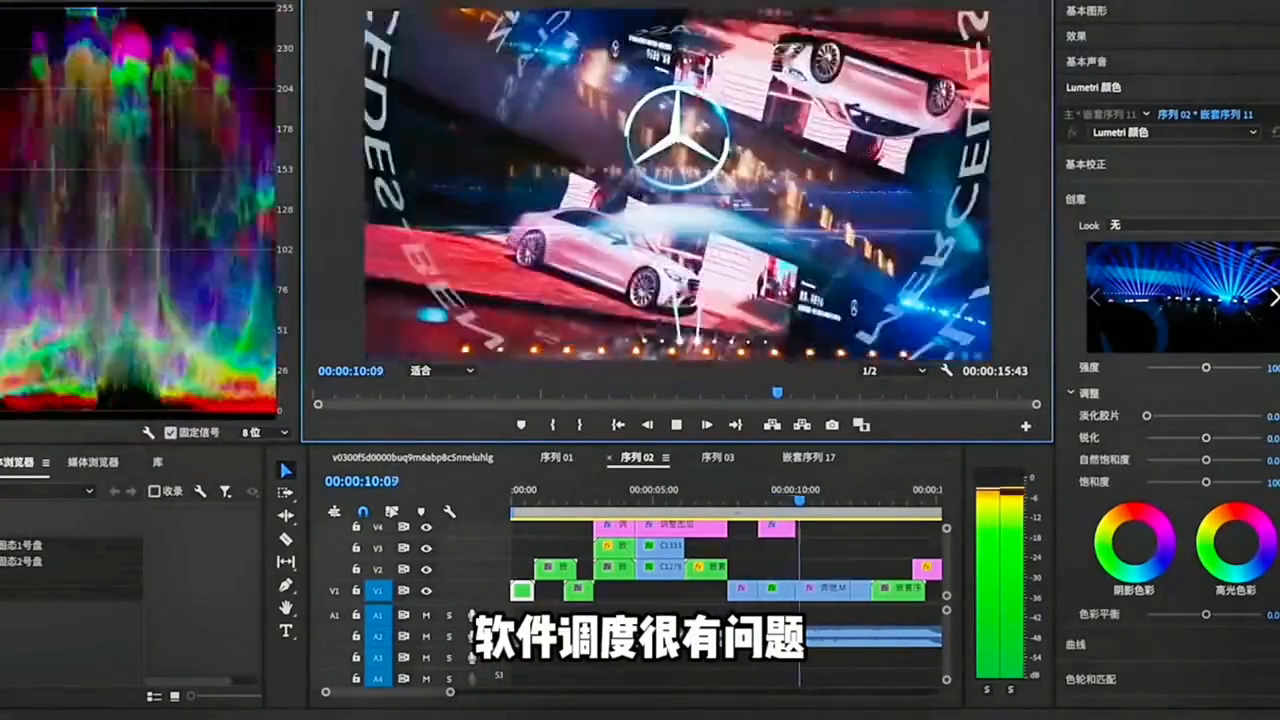Viewport: 1280px width, 720px height.
Task: Toggle sync lock on track V3
Action: [403, 548]
